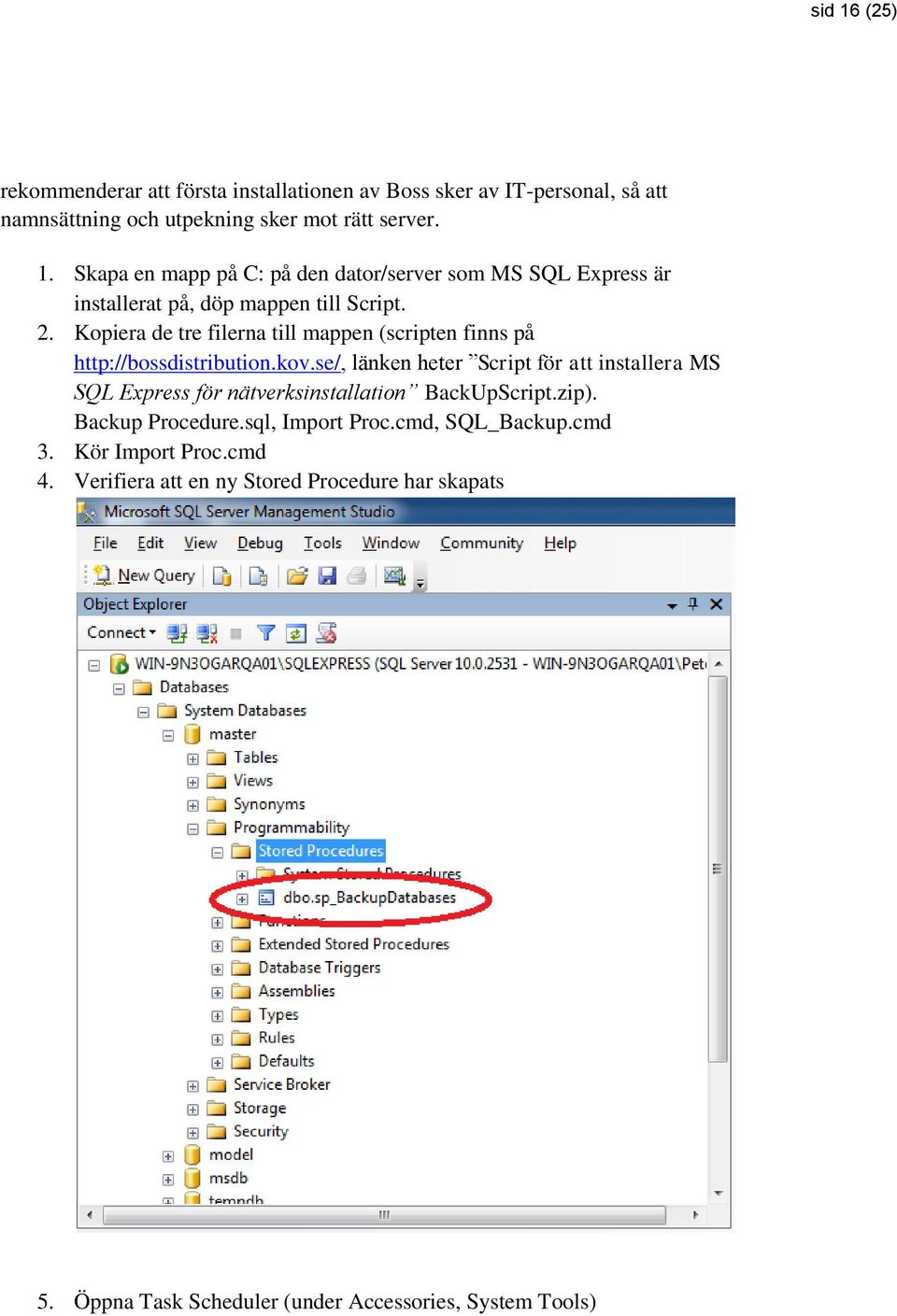Select the Stored Procedures tree item
Image resolution: width=897 pixels, height=1316 pixels.
[320, 851]
